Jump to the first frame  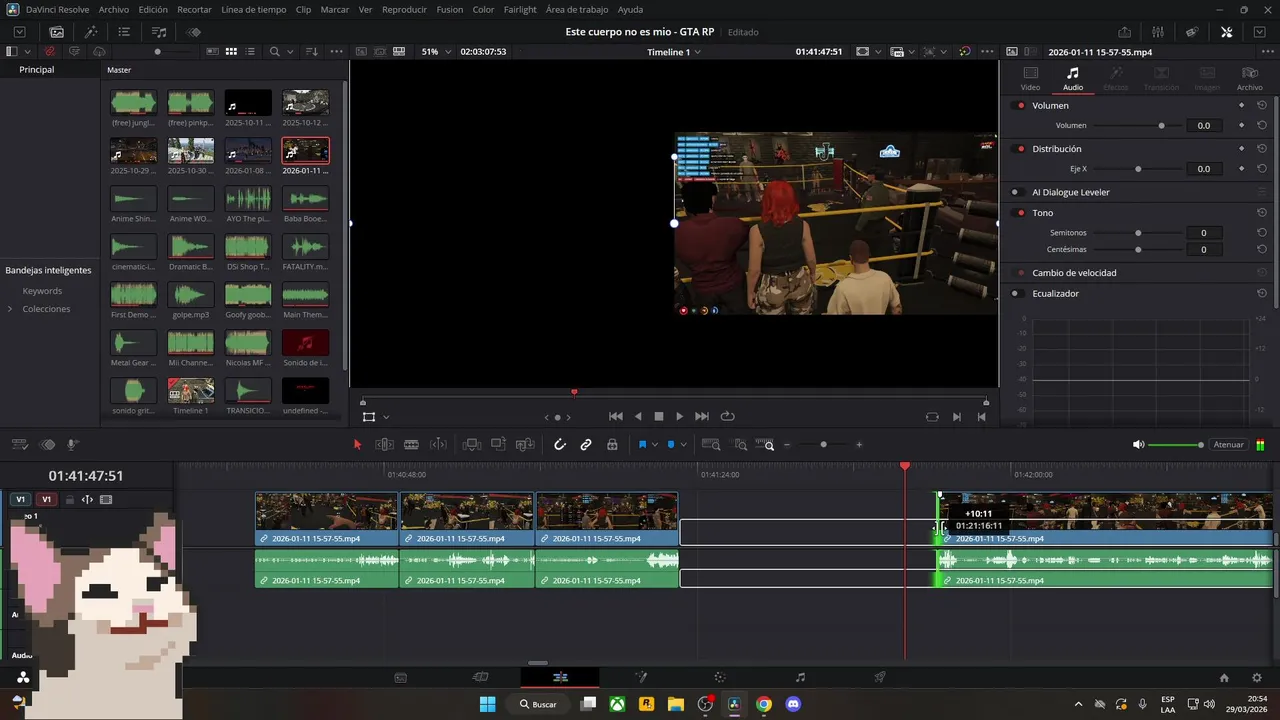coord(616,416)
